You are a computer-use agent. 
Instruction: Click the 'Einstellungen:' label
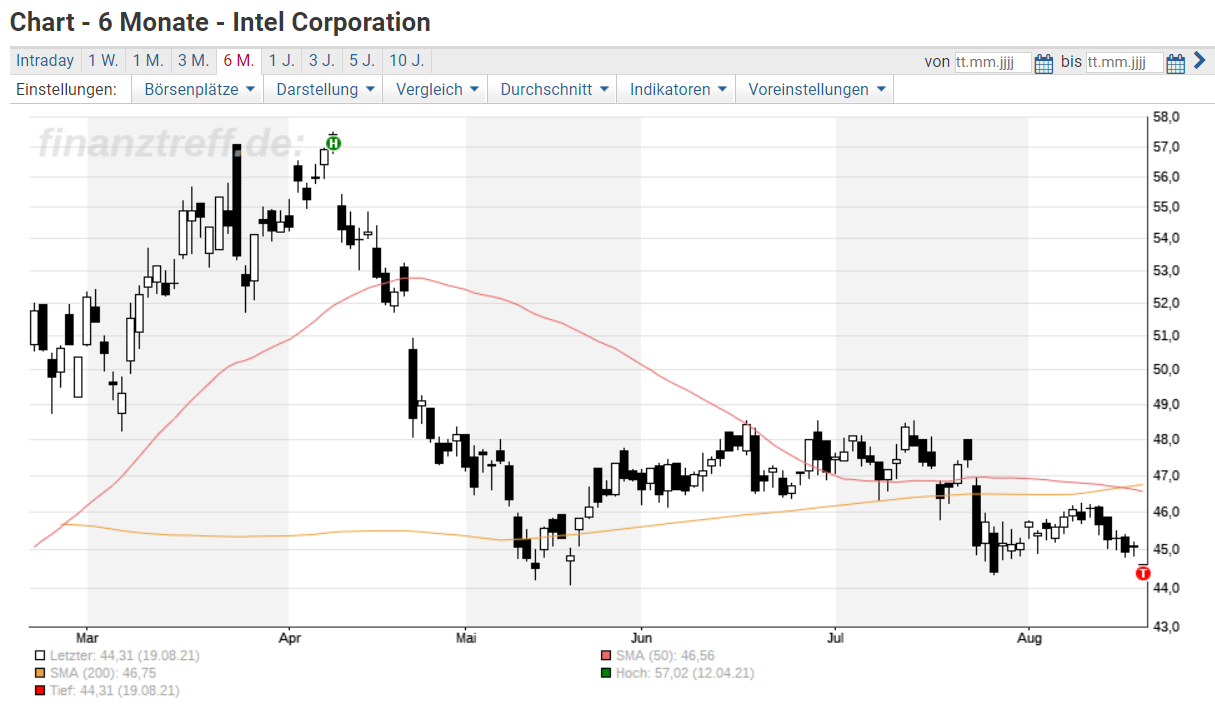(67, 89)
